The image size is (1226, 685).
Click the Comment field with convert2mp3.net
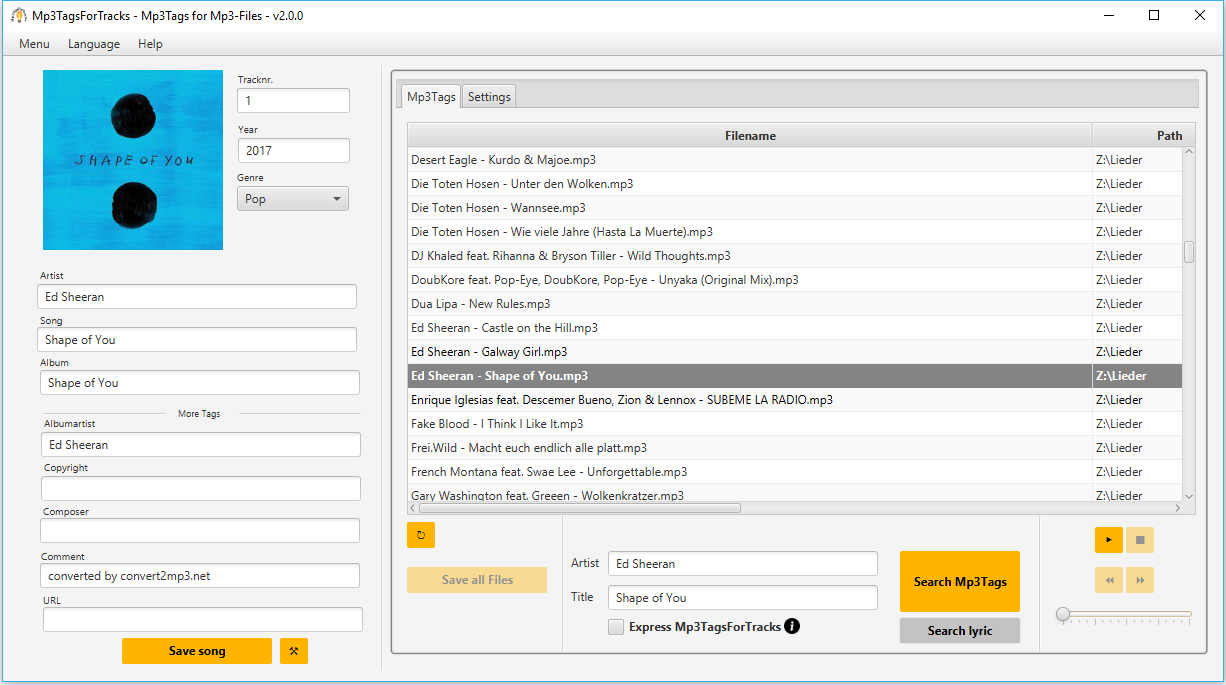[200, 576]
